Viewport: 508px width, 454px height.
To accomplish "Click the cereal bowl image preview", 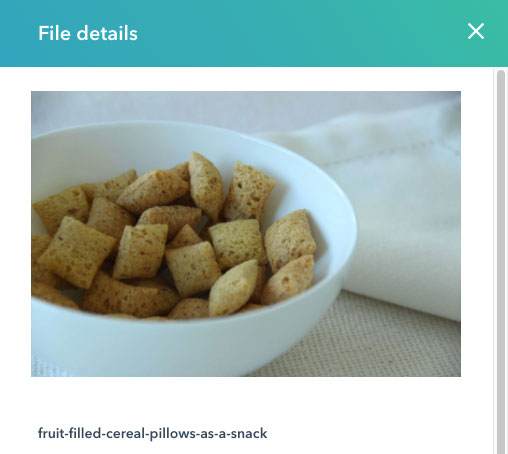I will [246, 234].
